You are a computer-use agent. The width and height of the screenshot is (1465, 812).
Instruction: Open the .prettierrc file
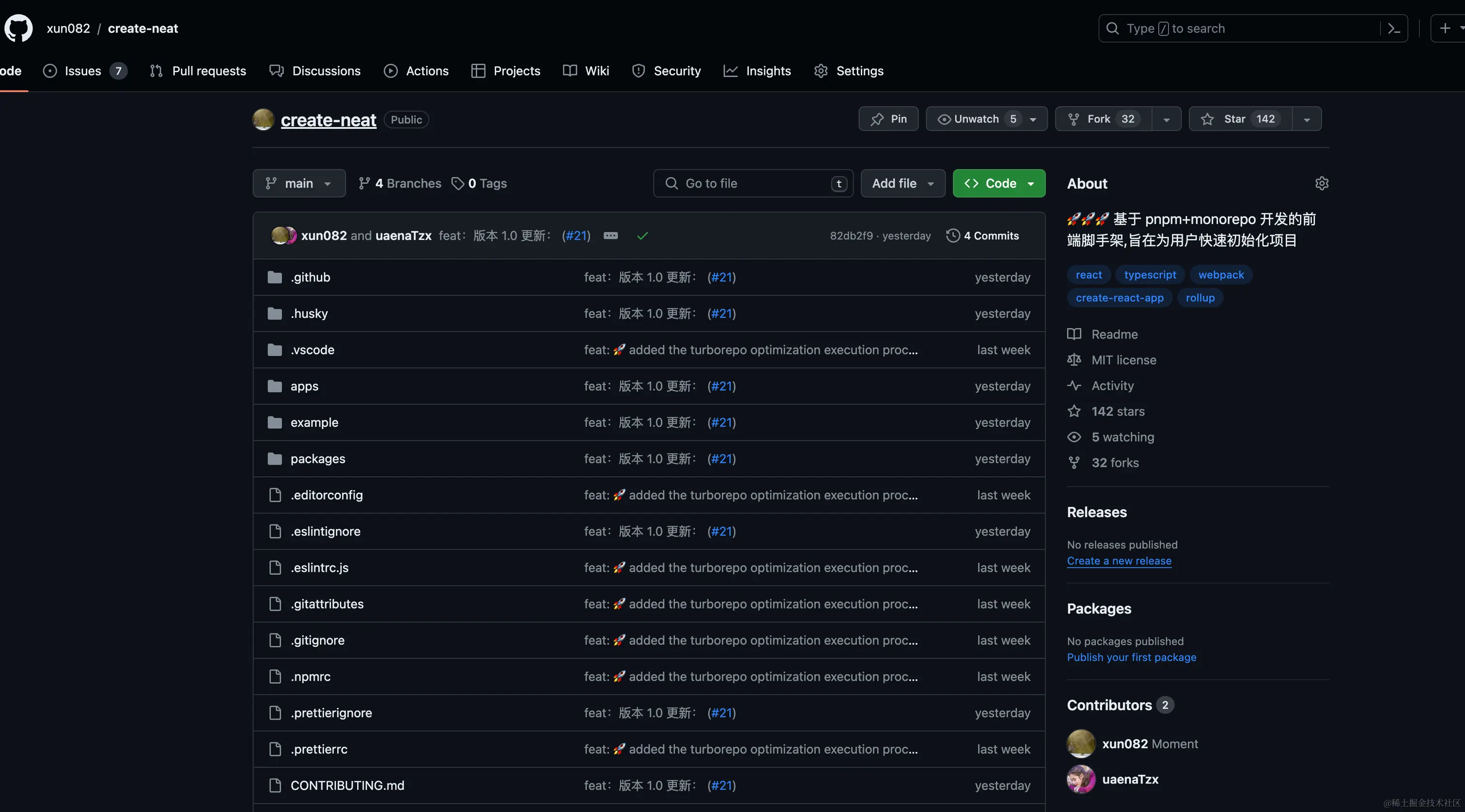319,749
